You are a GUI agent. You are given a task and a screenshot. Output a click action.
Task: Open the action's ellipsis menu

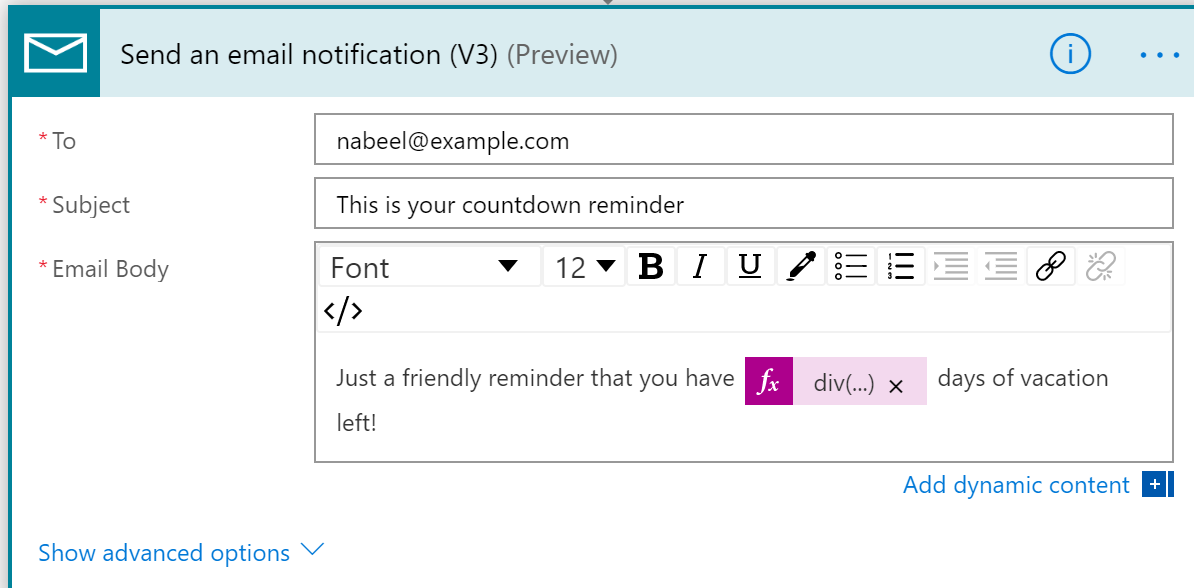[1158, 55]
